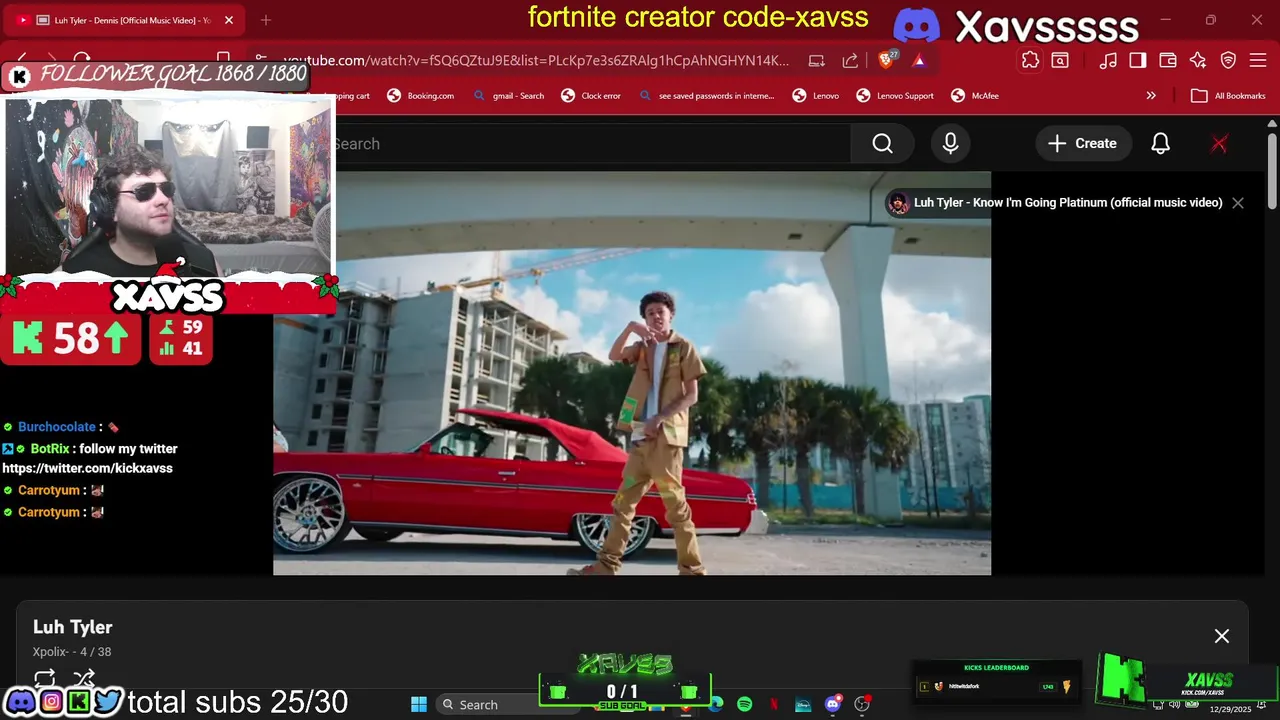This screenshot has height=720, width=1280.
Task: Toggle the Brave sidebar panel icon
Action: pos(1137,60)
